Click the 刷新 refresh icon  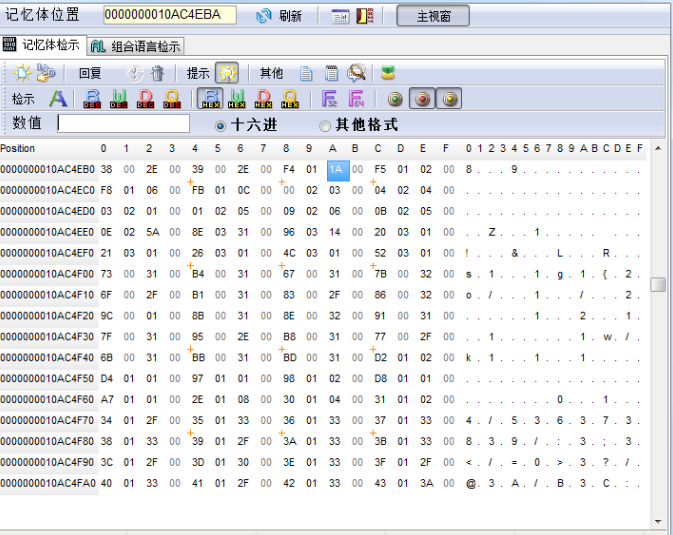click(264, 16)
